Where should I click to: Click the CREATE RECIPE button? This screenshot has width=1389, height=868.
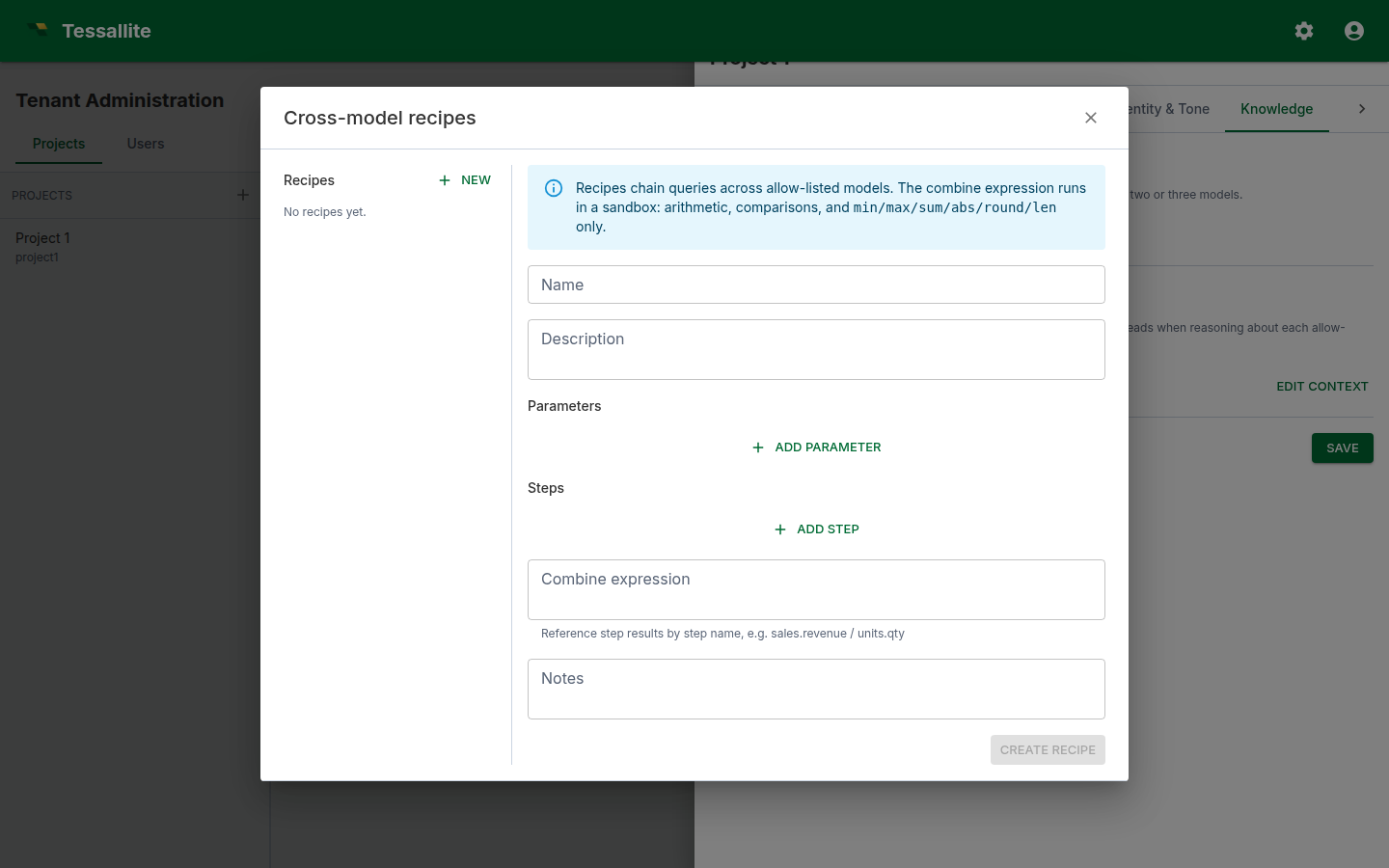coord(1048,750)
